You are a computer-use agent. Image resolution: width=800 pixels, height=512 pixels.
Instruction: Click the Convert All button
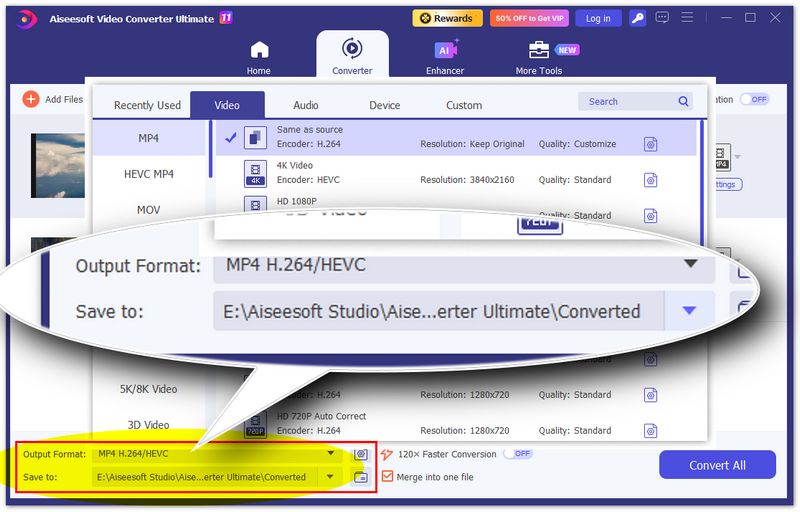pyautogui.click(x=717, y=465)
